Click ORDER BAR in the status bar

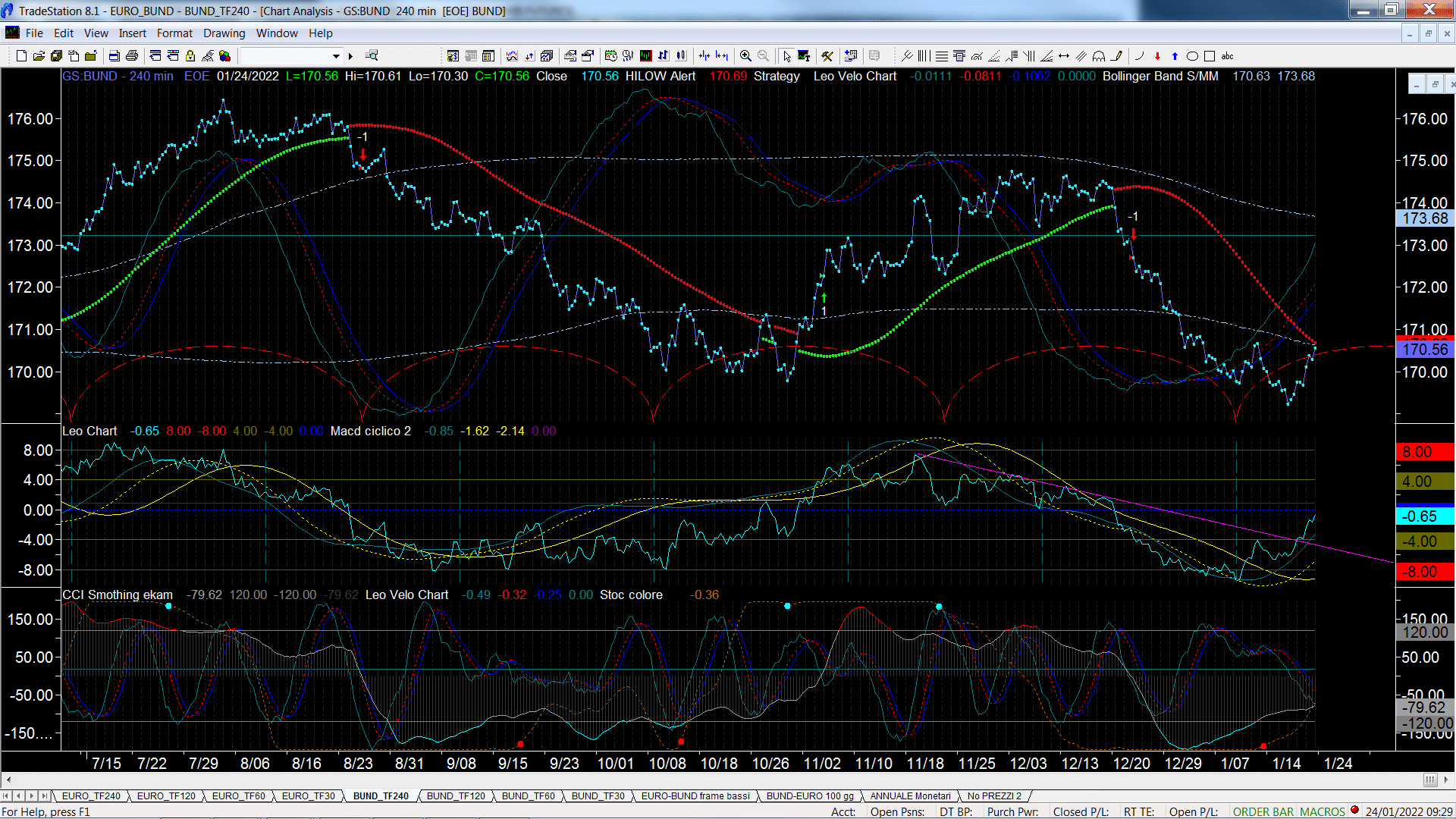pos(1263,811)
